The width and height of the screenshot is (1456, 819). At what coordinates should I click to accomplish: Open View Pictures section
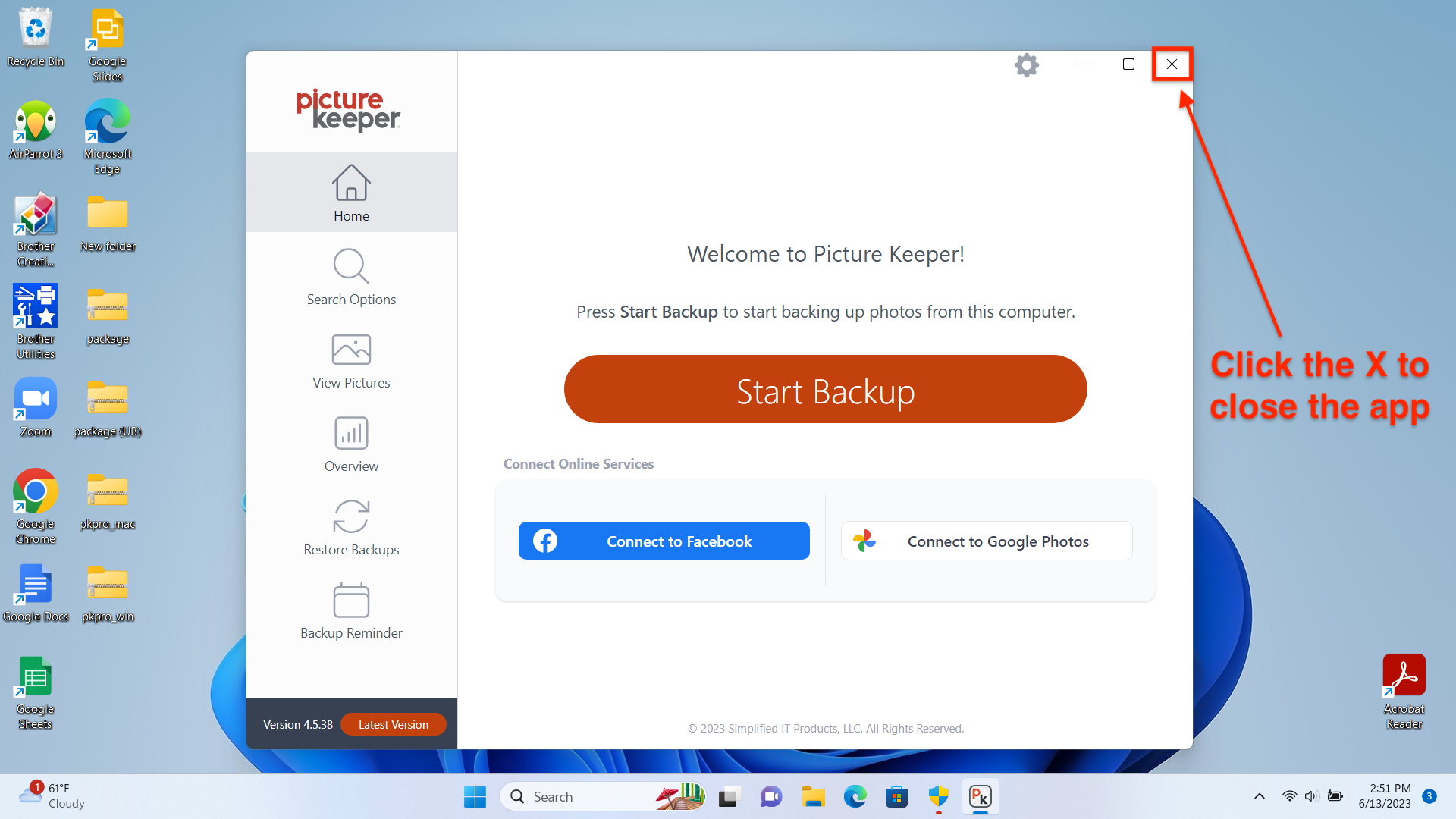point(351,360)
